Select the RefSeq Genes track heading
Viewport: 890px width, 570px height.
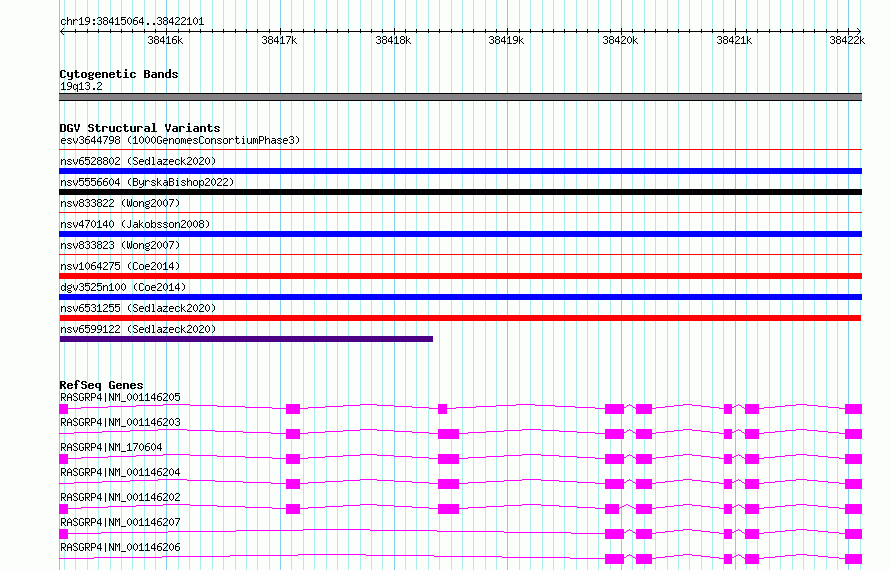(101, 385)
